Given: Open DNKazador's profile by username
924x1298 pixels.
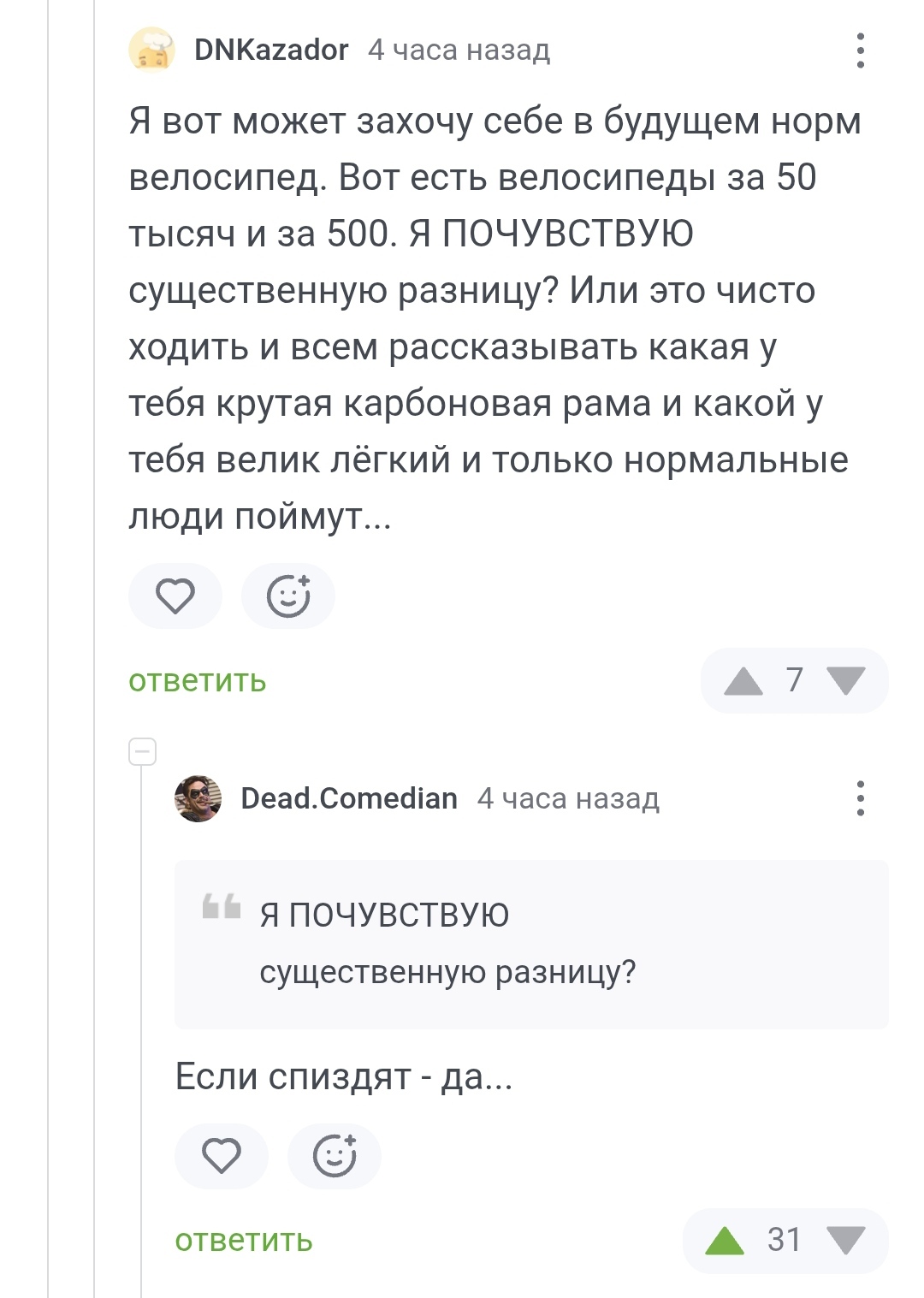Looking at the screenshot, I should (271, 50).
